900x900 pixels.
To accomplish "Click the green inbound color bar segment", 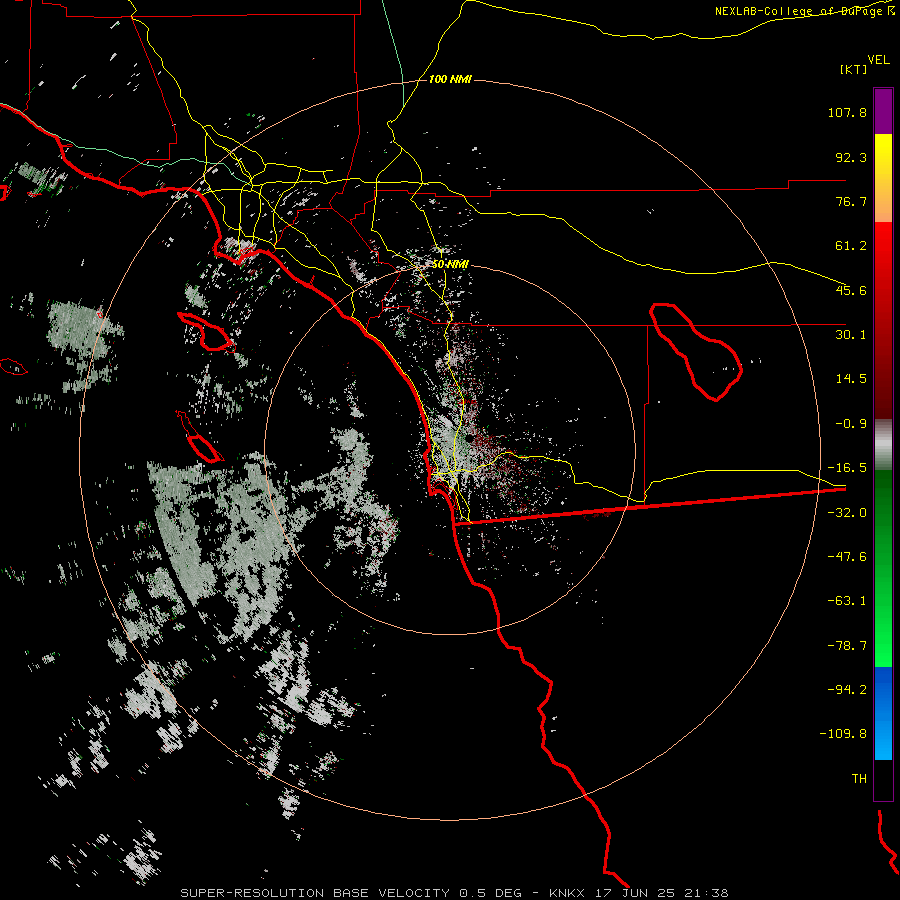I will (883, 568).
